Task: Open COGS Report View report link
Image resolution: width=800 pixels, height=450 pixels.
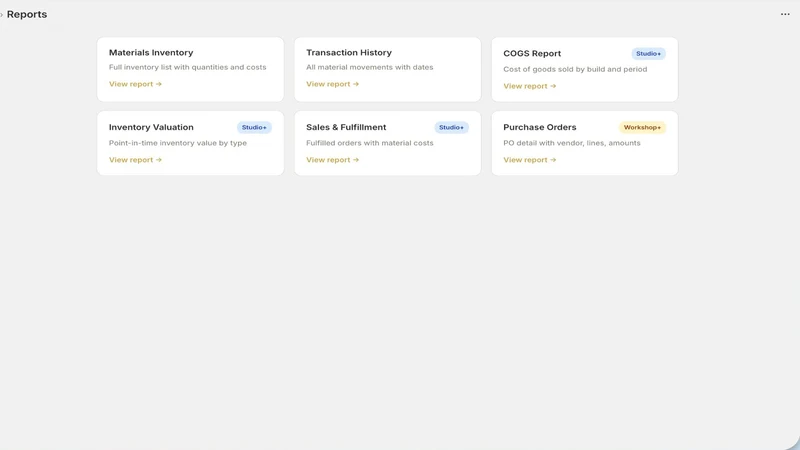Action: coord(530,86)
